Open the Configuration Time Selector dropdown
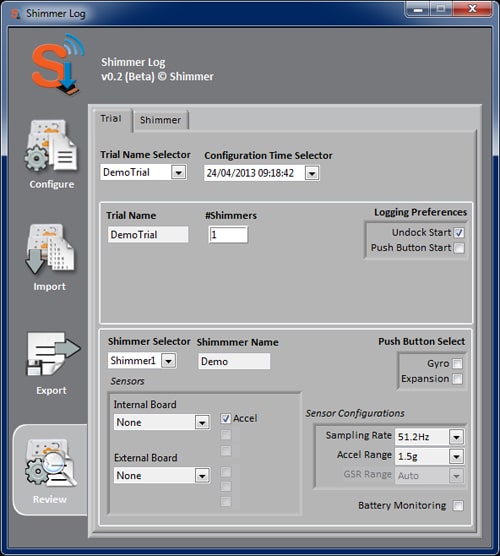500x556 pixels. (x=312, y=173)
